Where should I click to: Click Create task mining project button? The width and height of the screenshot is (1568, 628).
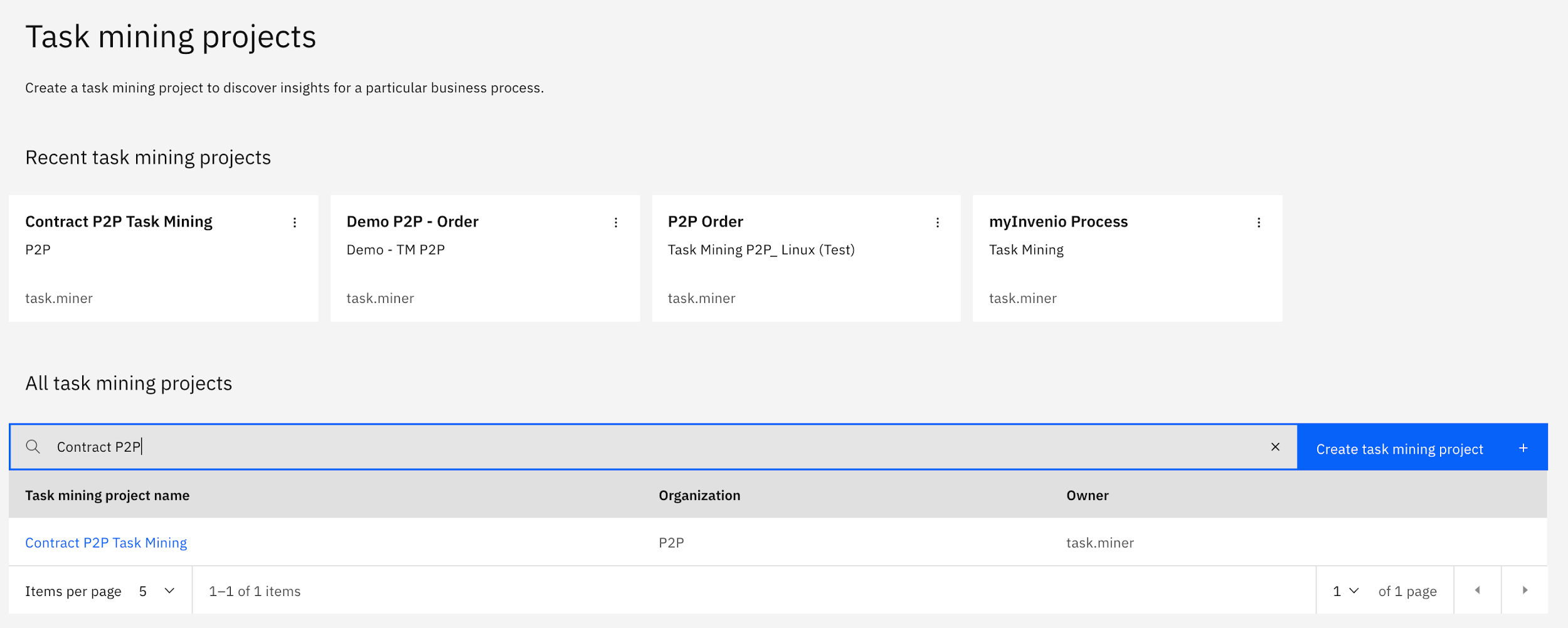coord(1399,449)
